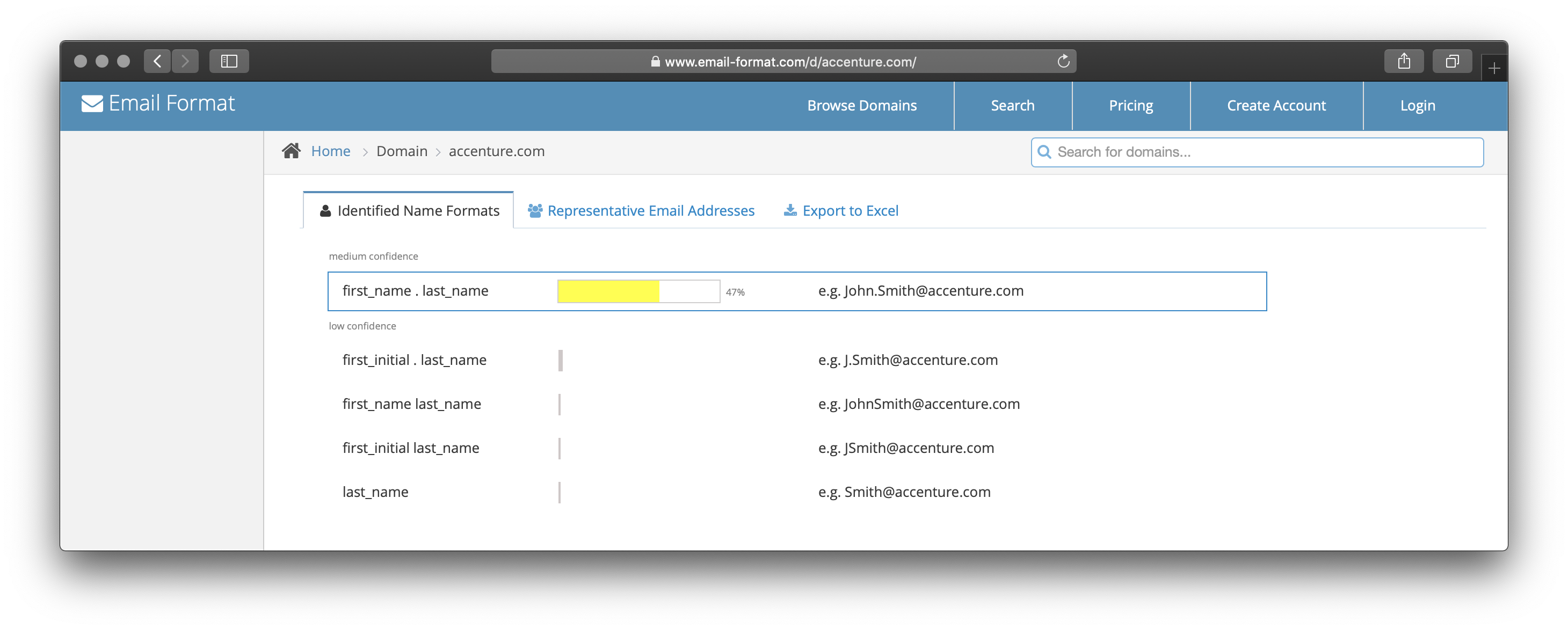Click the first_initial . last_name format label

[414, 361]
